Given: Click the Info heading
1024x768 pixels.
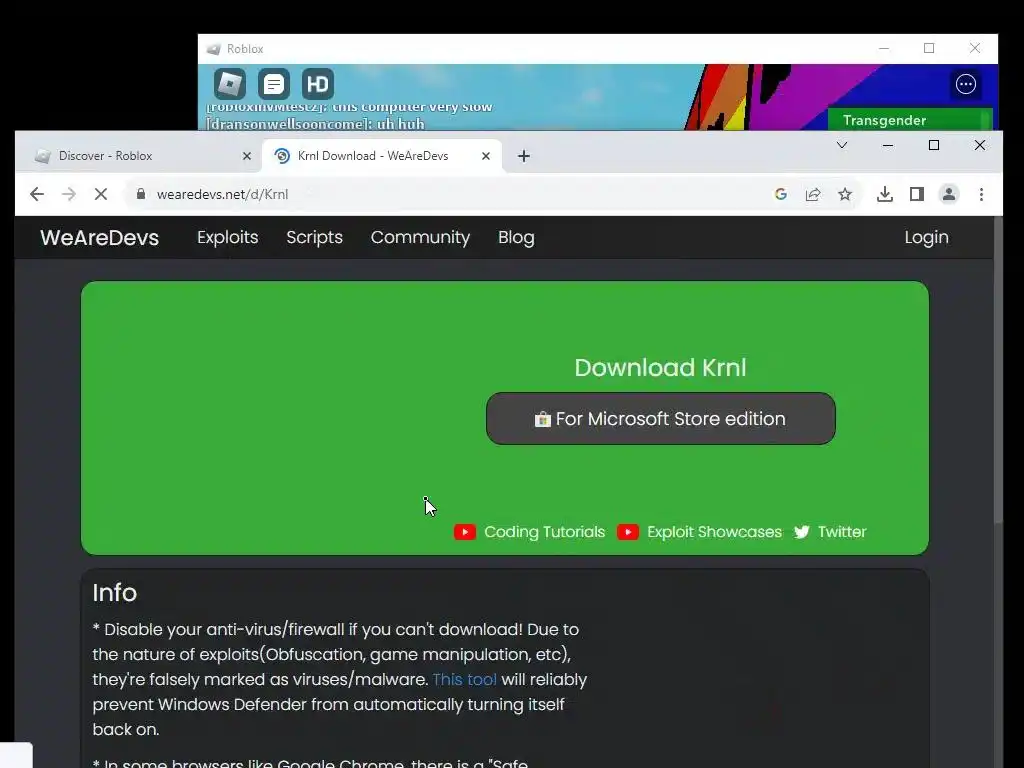Looking at the screenshot, I should (x=114, y=592).
